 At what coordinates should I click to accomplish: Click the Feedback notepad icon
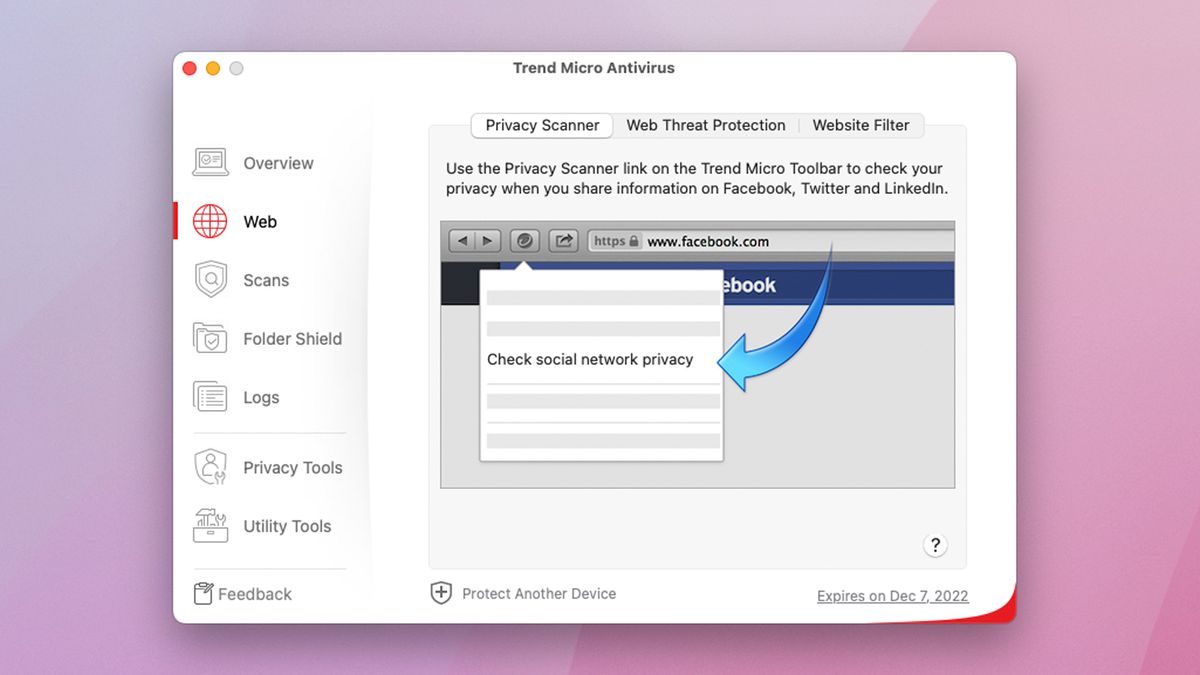click(203, 593)
